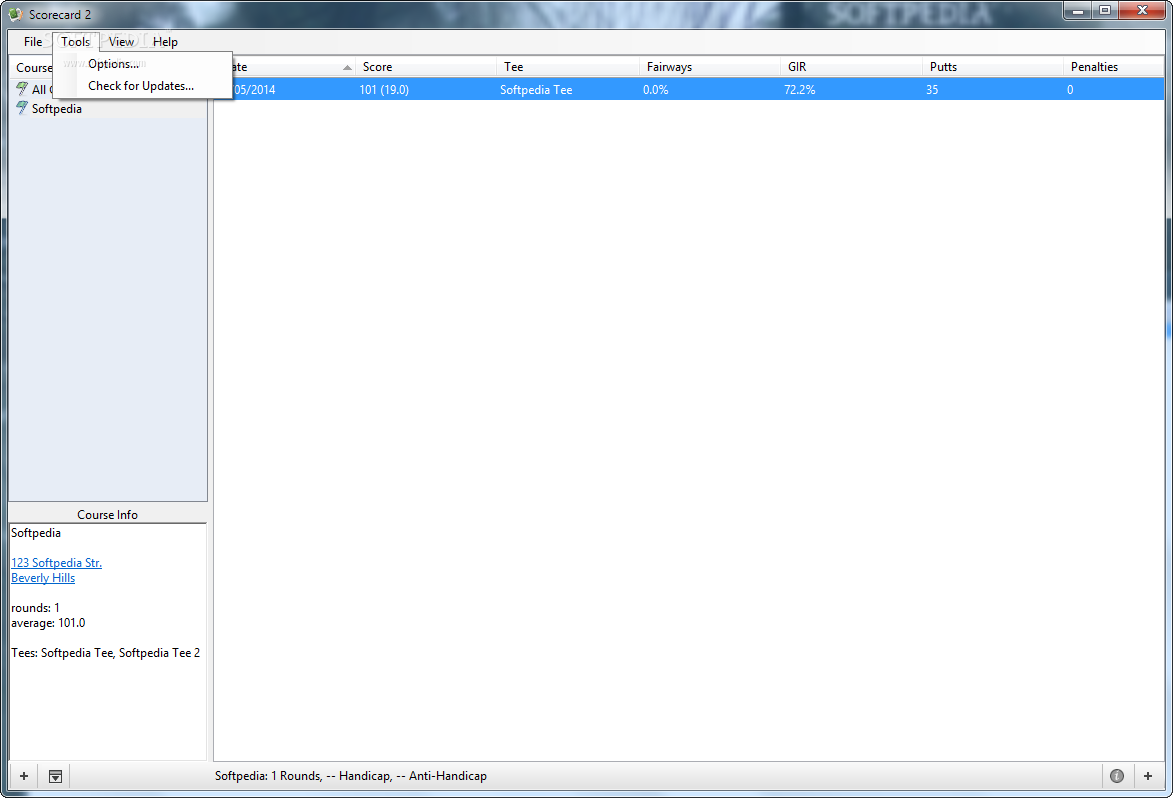Close the Scorecard 2 window
This screenshot has width=1173, height=798.
tap(1142, 10)
